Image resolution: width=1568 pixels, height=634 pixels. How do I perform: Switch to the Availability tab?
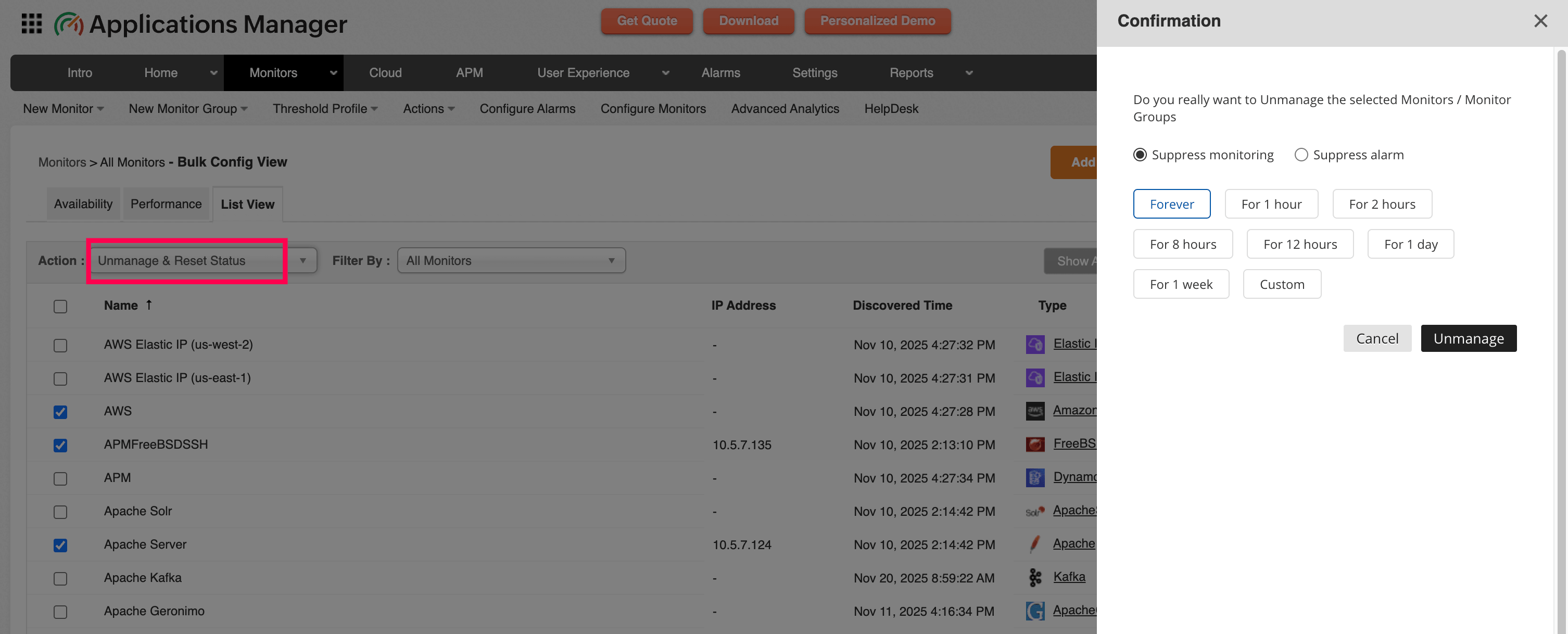click(83, 204)
